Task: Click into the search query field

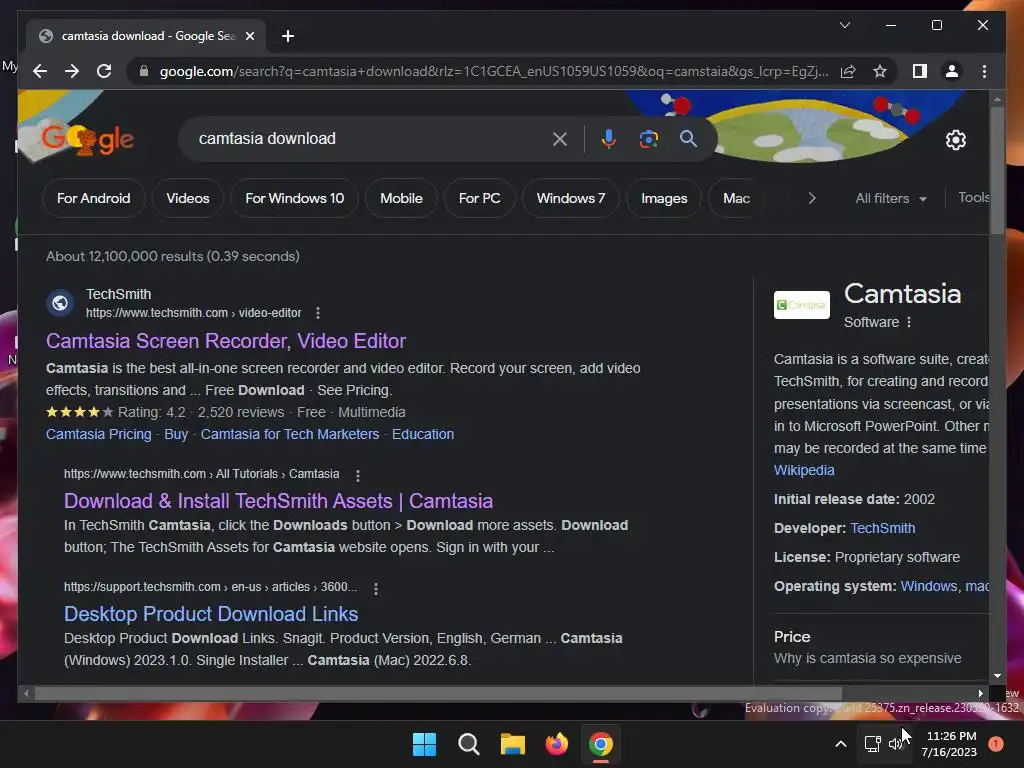Action: click(366, 138)
